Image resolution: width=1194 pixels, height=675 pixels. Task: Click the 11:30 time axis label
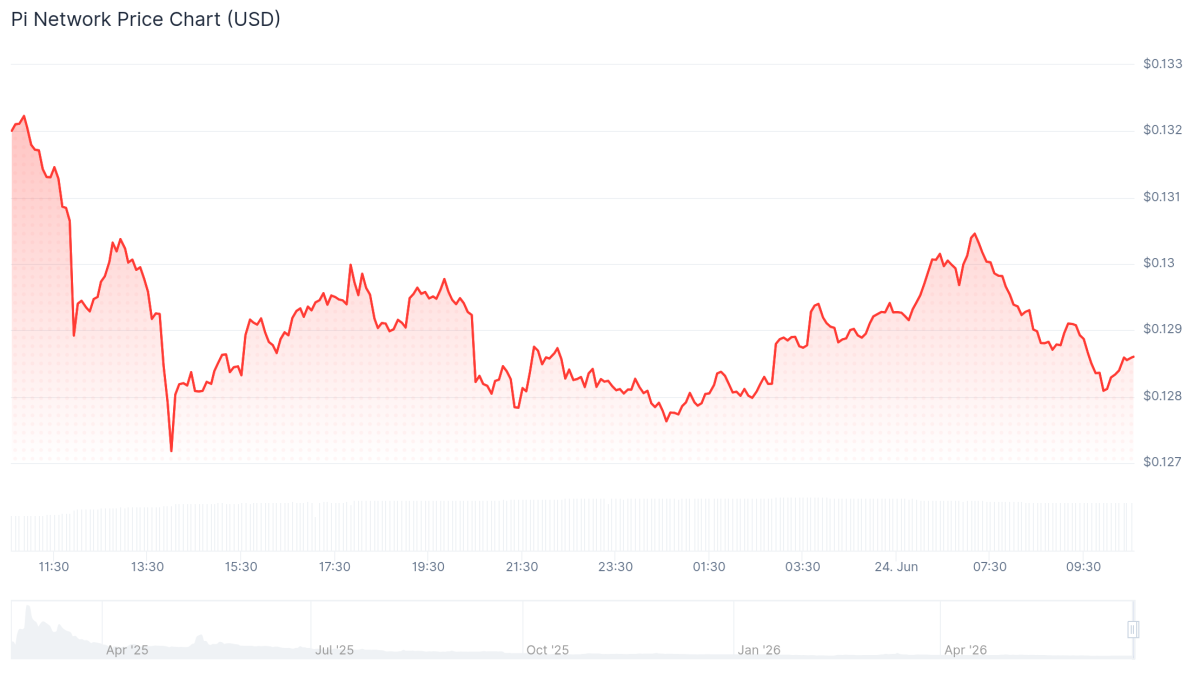53,567
